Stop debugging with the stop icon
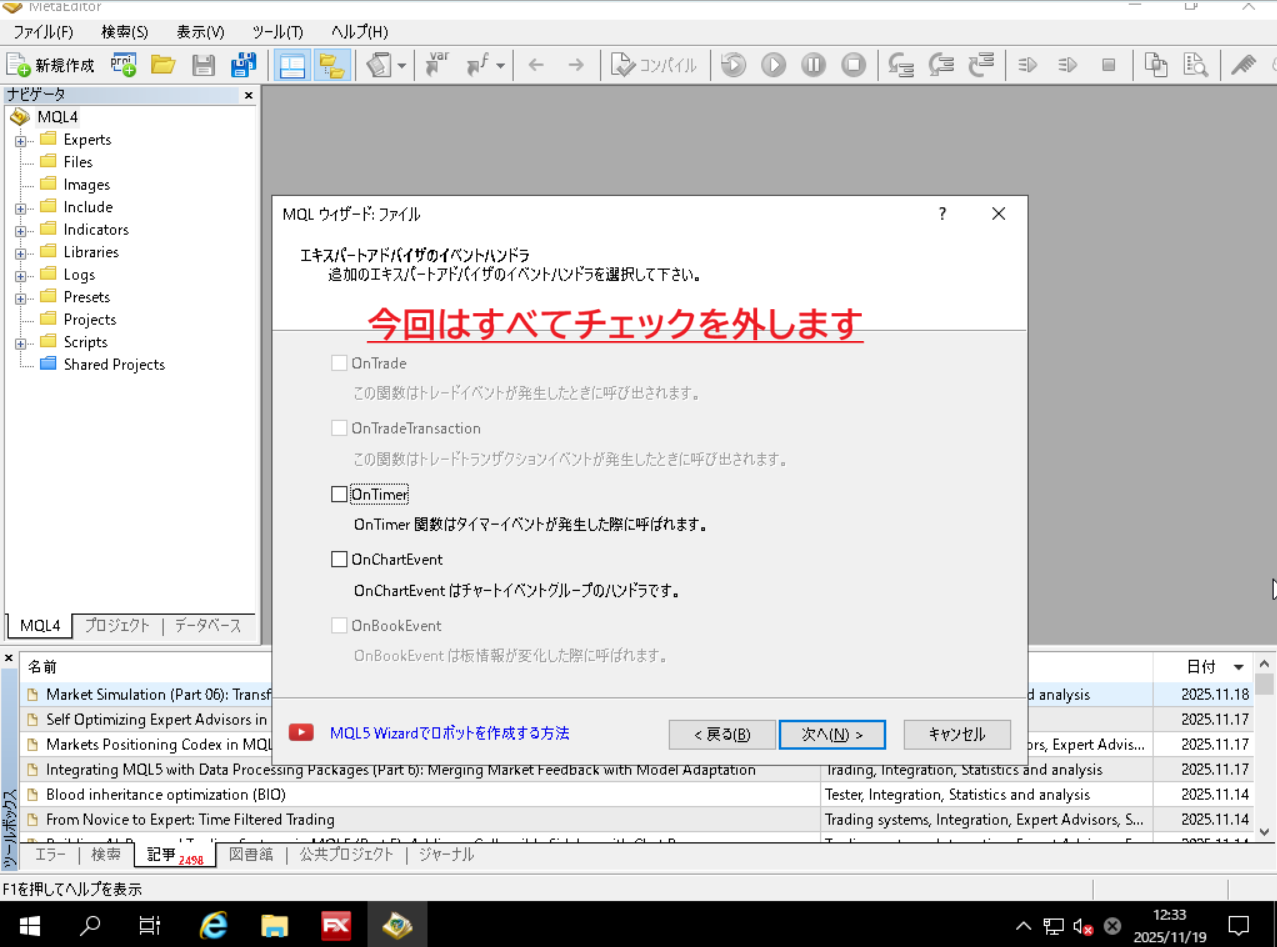The image size is (1277, 947). [853, 64]
